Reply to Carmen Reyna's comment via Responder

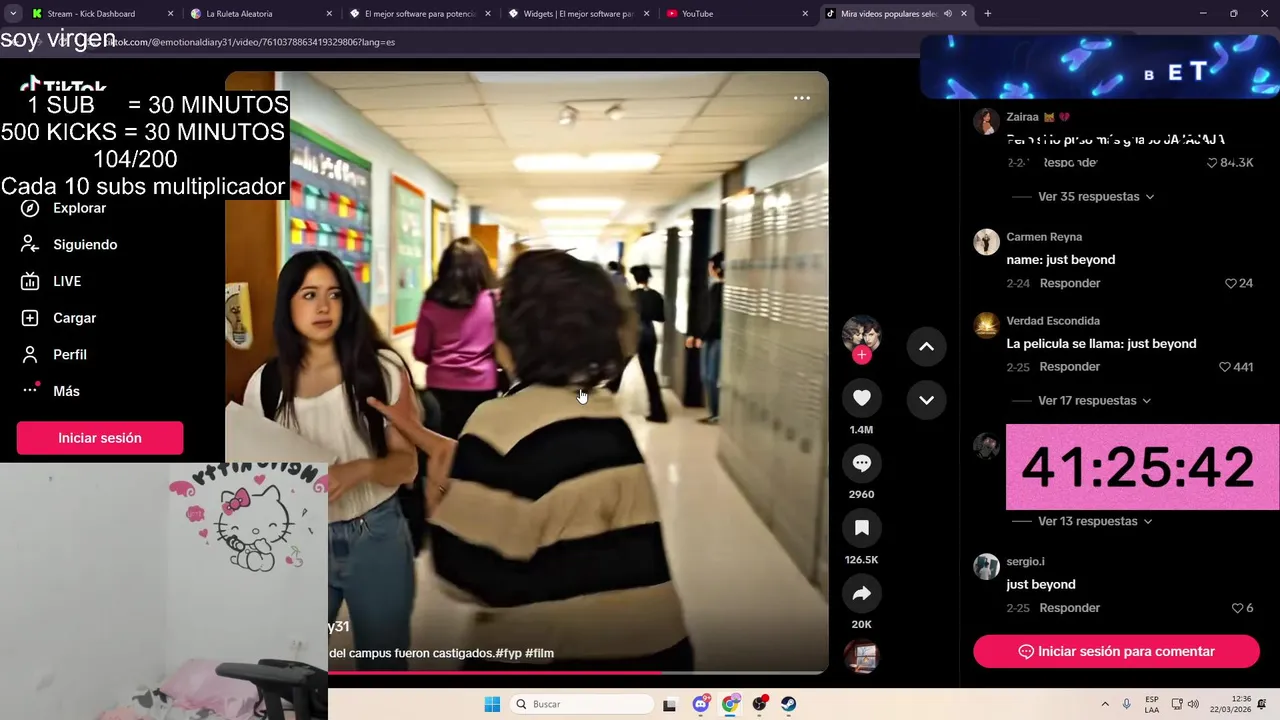click(1070, 283)
